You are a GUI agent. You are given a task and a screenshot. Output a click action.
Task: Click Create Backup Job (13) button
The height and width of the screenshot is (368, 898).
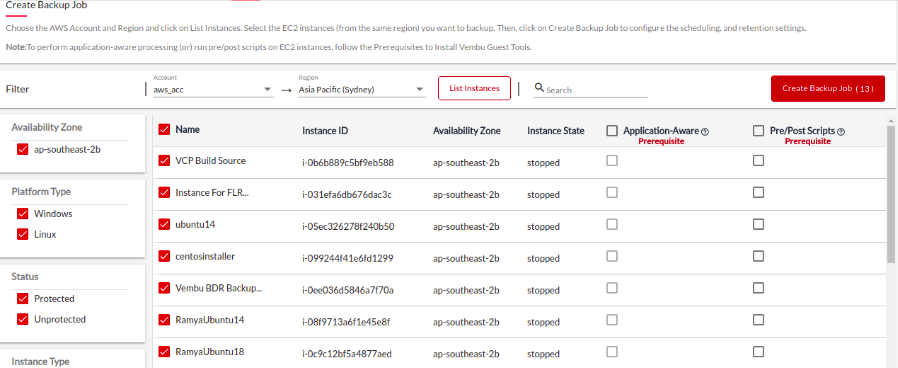coord(828,89)
